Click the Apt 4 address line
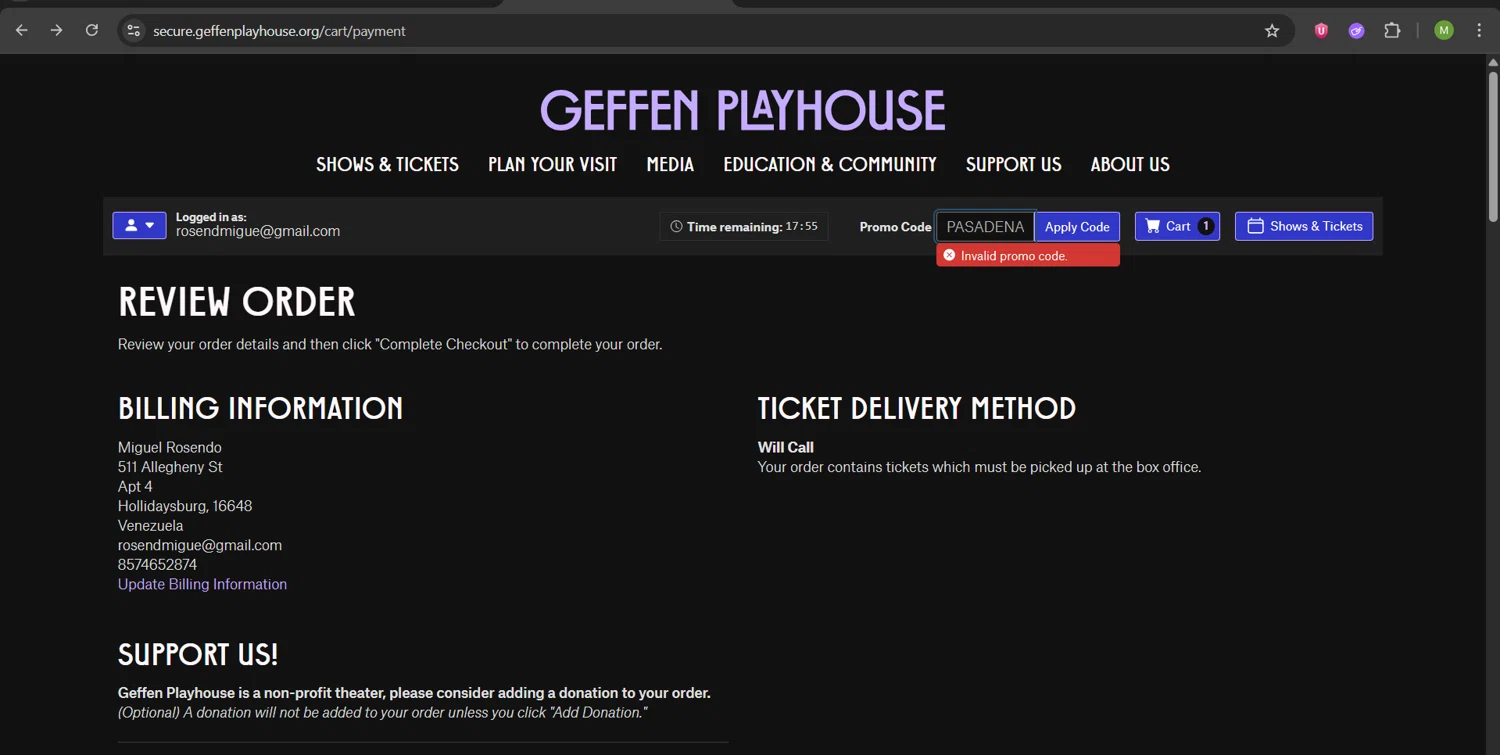1500x755 pixels. click(x=135, y=486)
